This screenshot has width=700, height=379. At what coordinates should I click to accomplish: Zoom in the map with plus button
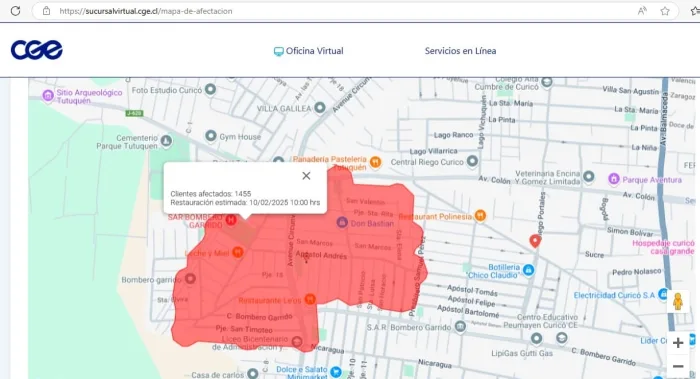point(678,343)
